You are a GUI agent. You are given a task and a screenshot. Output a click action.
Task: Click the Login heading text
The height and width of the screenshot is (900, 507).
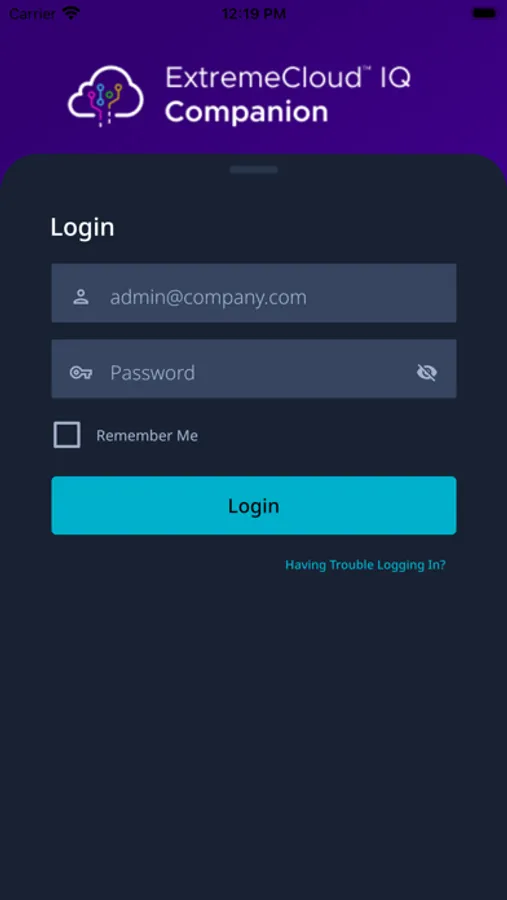(83, 227)
